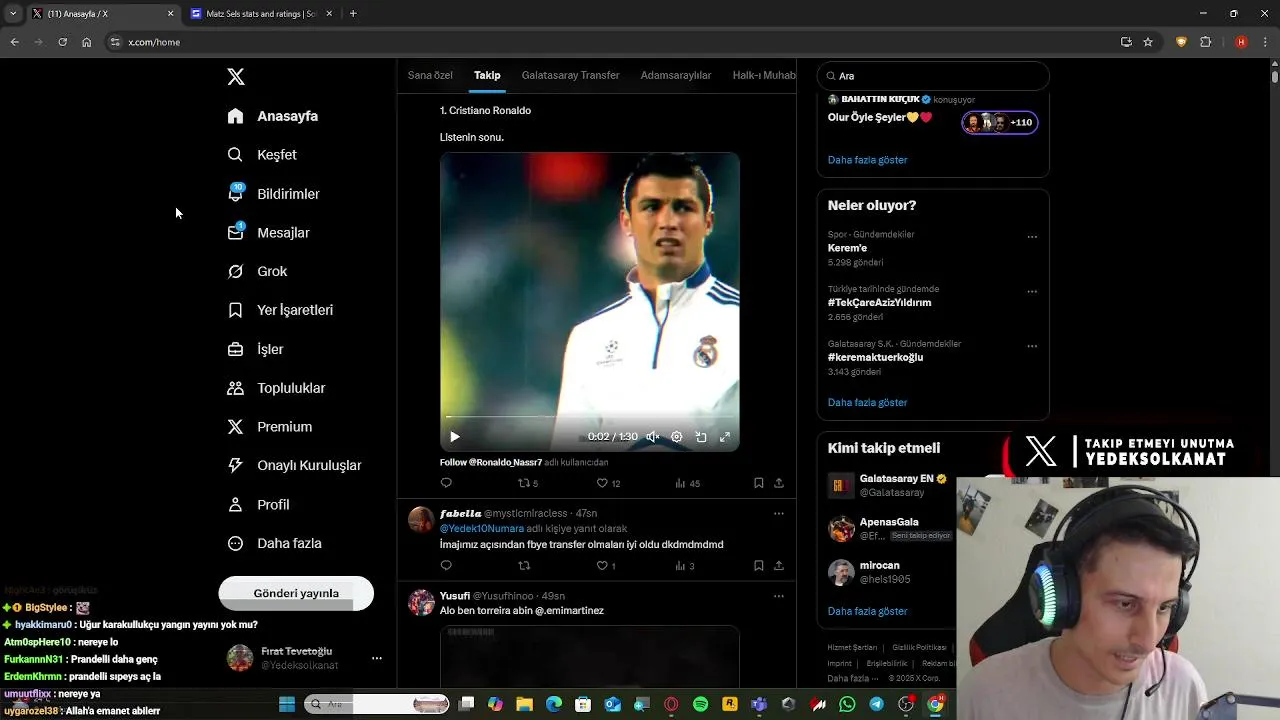
Task: Share the Ronaldo video post
Action: point(779,483)
